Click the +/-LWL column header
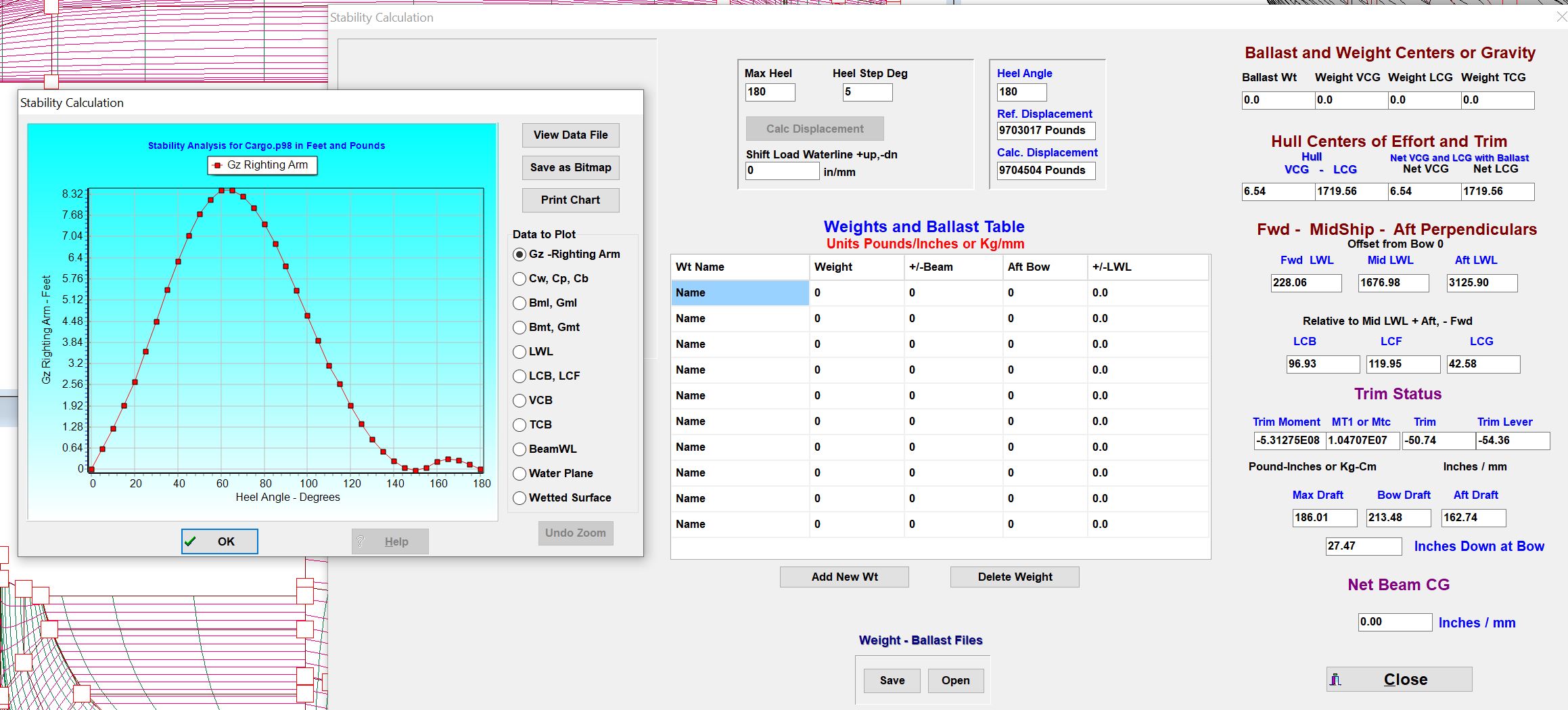1568x710 pixels. [1148, 267]
